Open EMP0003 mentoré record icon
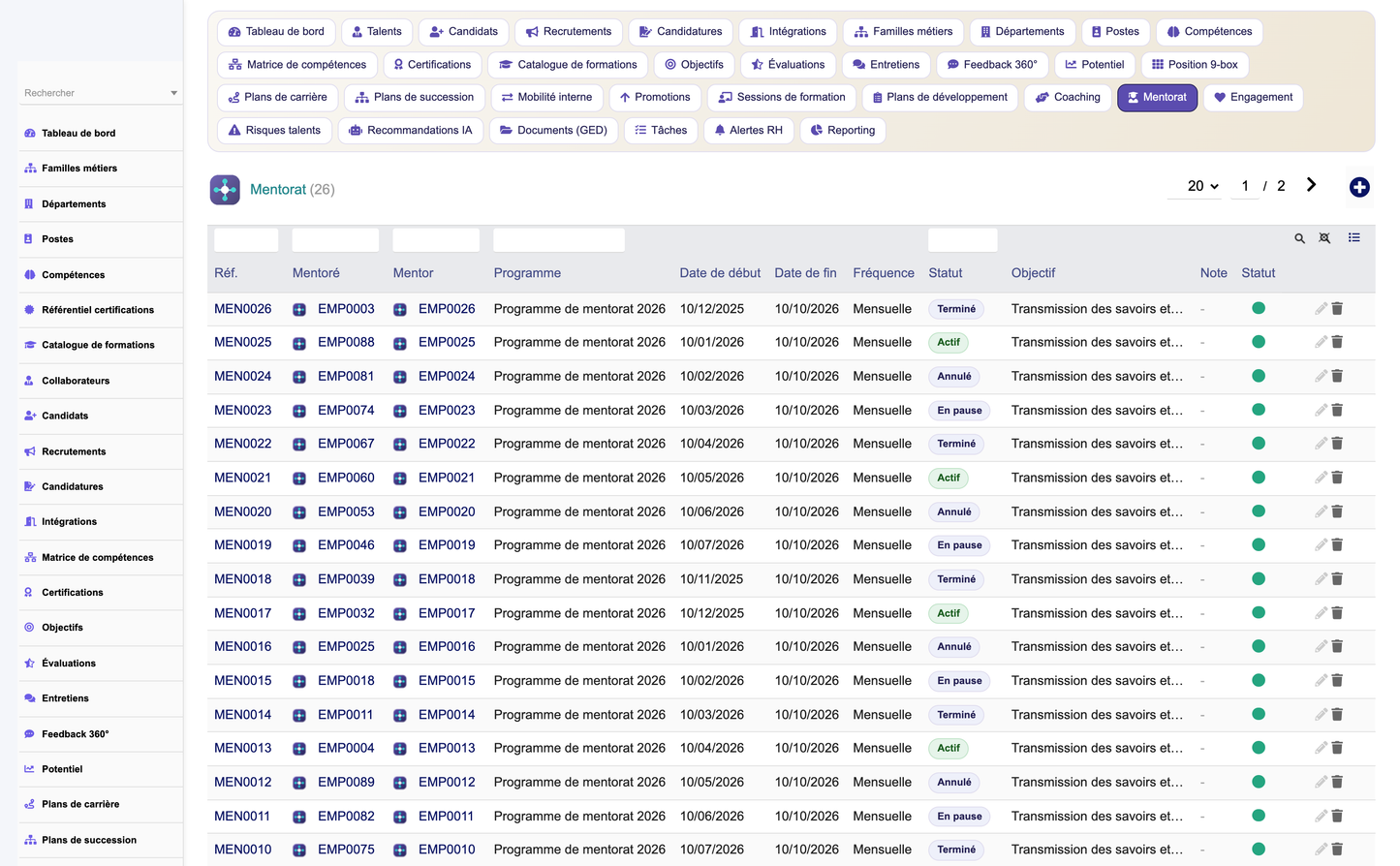This screenshot has width=1400, height=866. pyautogui.click(x=299, y=310)
